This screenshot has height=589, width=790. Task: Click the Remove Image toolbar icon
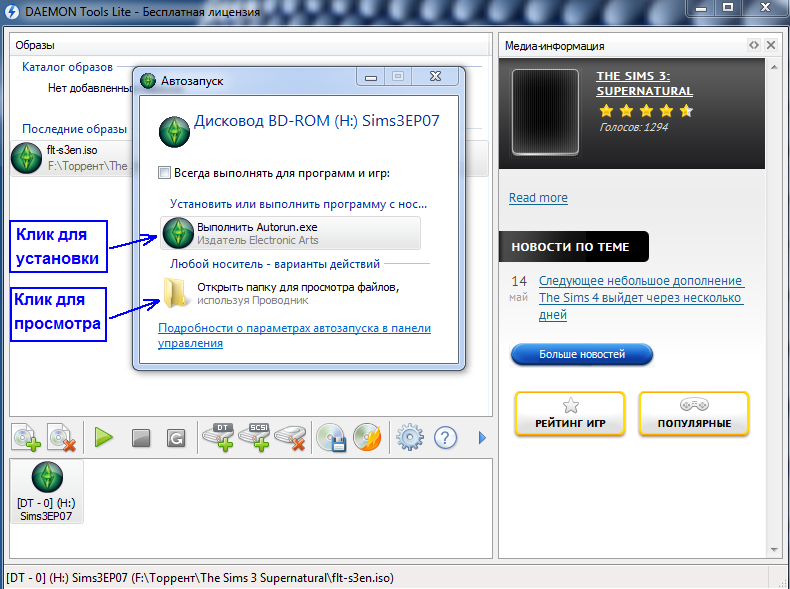pyautogui.click(x=62, y=438)
